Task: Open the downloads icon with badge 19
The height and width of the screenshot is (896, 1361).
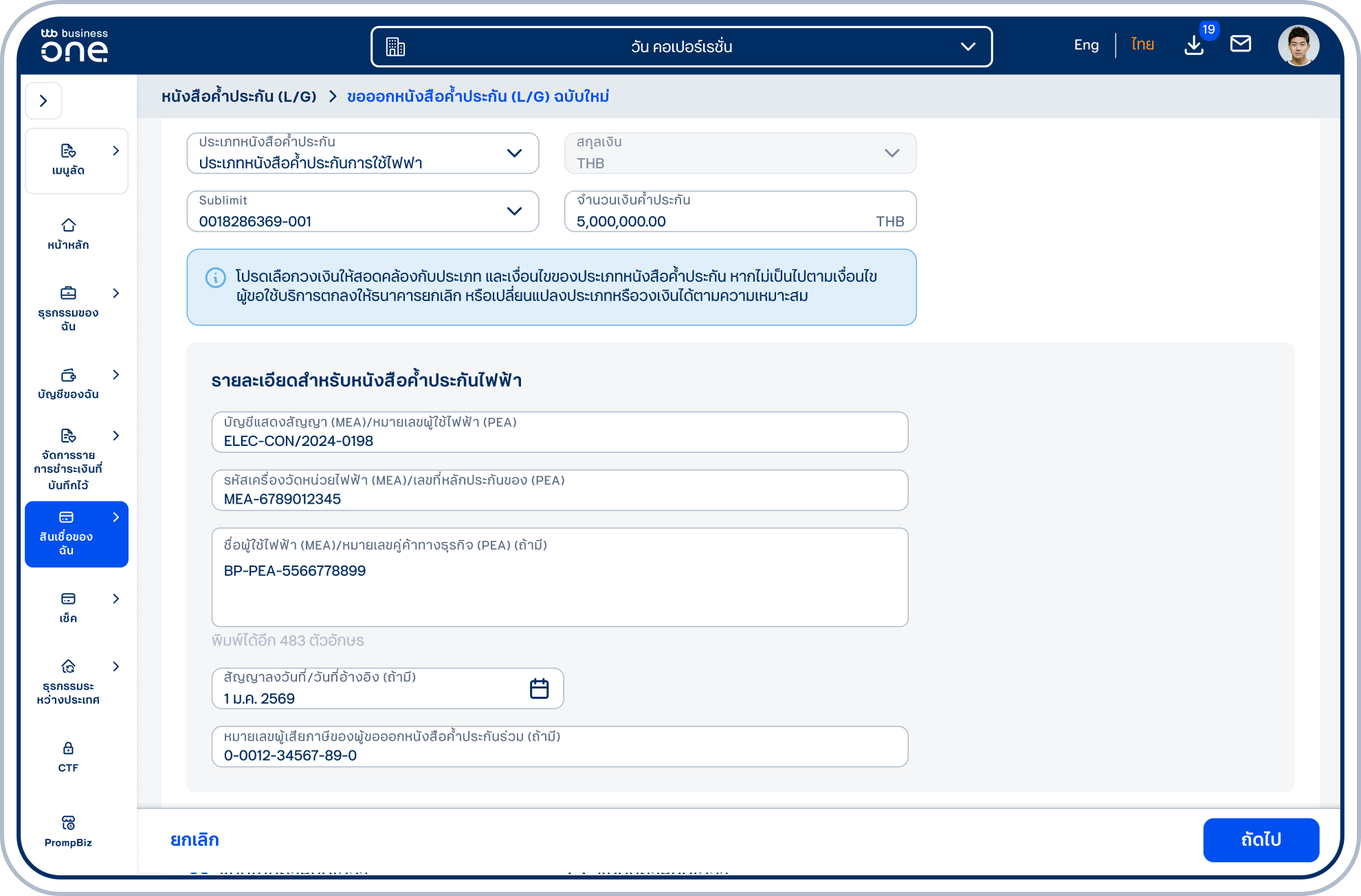Action: click(x=1194, y=45)
